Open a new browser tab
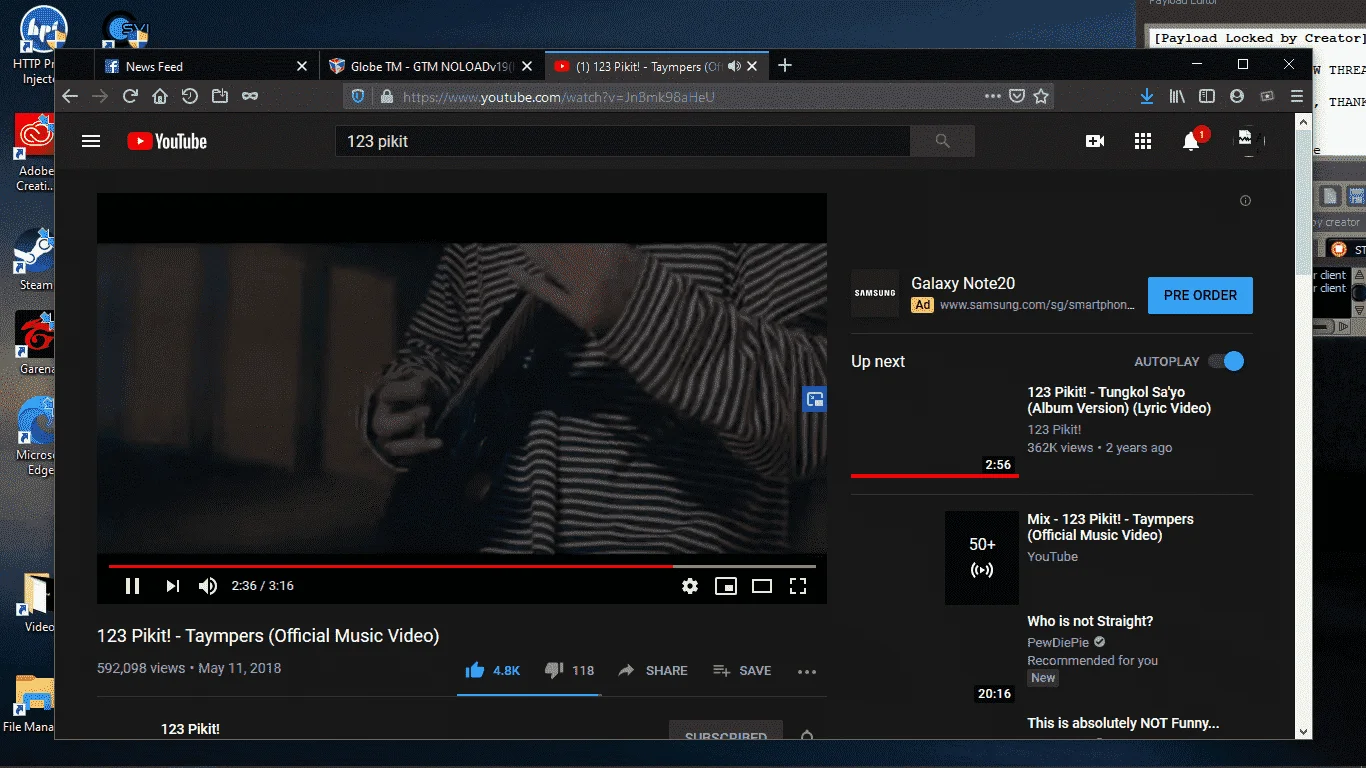Screen dimensions: 1366x768 (785, 65)
